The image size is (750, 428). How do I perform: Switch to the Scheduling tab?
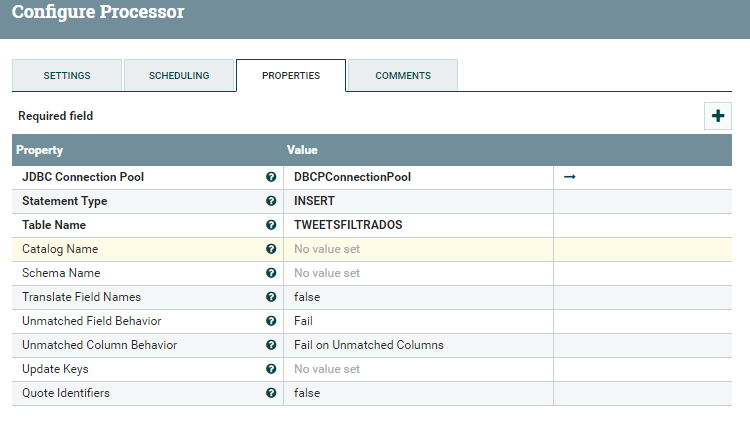[x=179, y=76]
